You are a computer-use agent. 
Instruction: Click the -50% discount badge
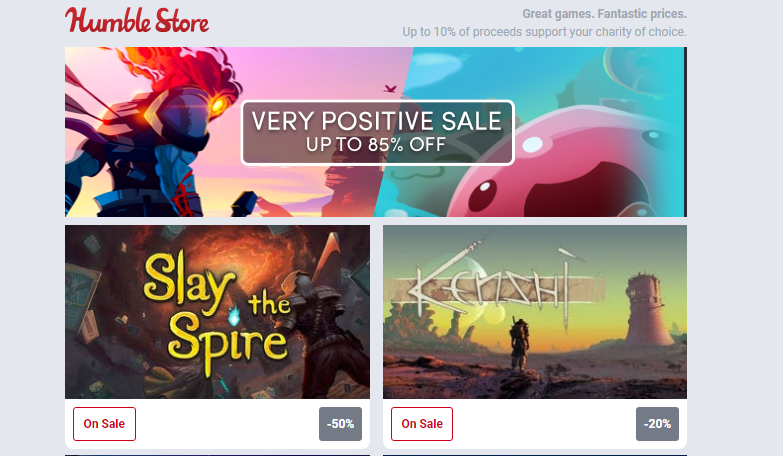tap(341, 424)
